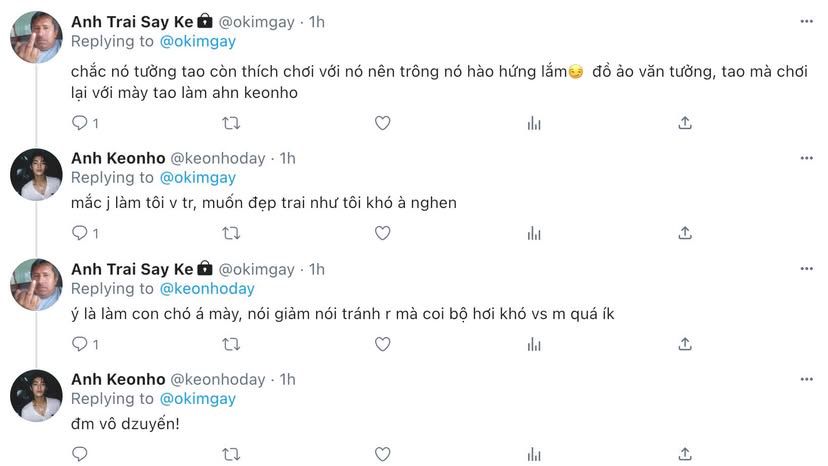The image size is (828, 466).
Task: Reply to the 'ý là làm con chó' tweet
Action: [80, 344]
